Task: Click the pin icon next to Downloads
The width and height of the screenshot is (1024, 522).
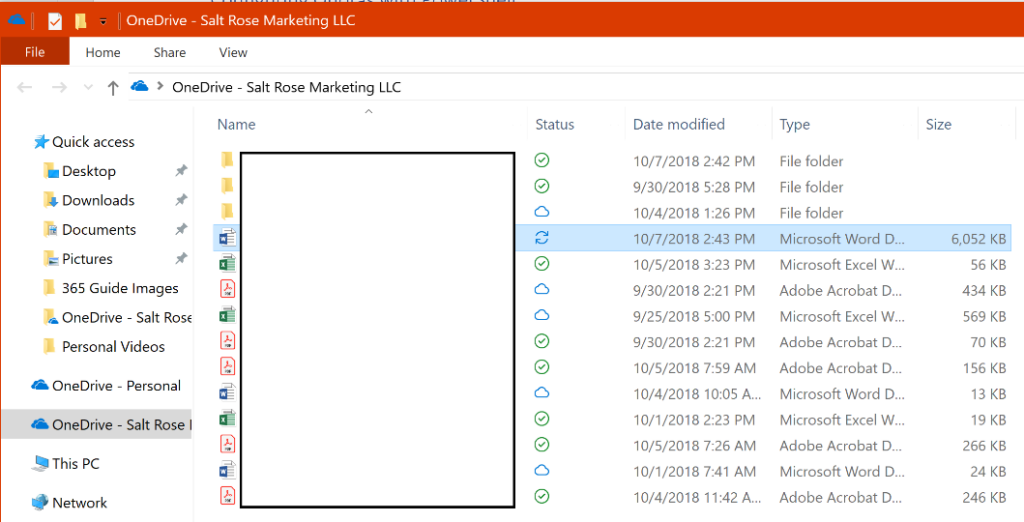Action: 181,200
